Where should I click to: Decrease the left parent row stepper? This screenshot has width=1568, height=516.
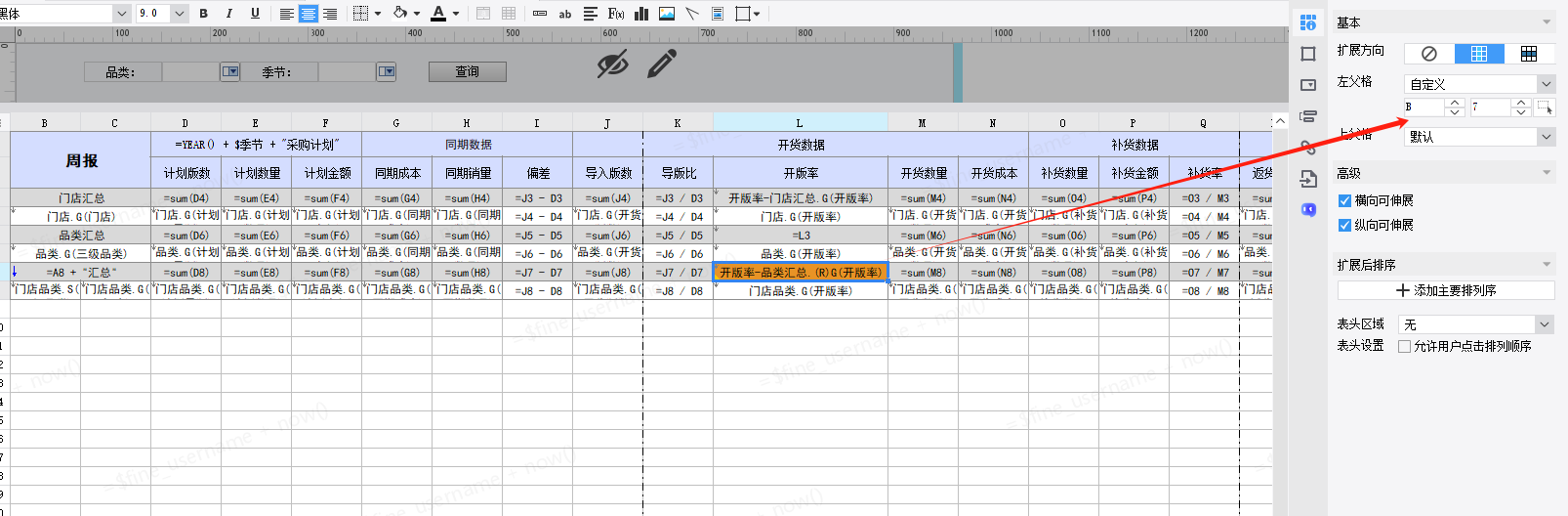tap(1520, 111)
